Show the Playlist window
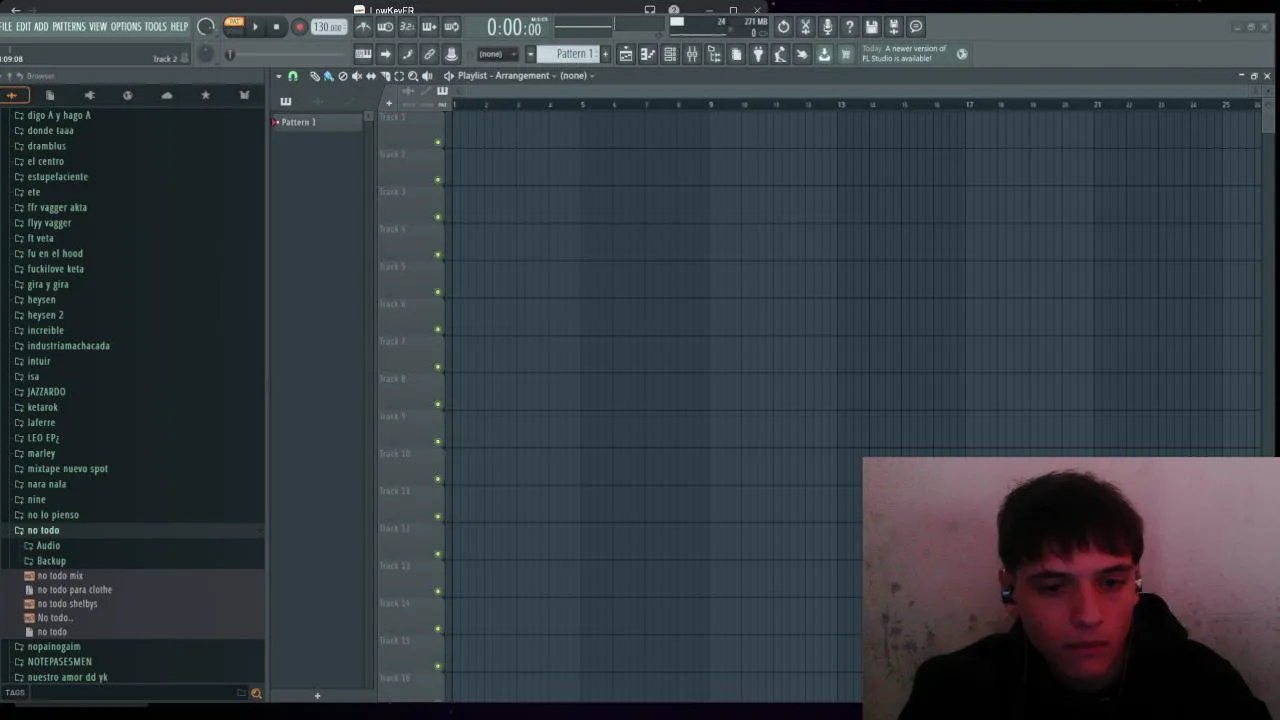The image size is (1280, 720). (x=626, y=54)
